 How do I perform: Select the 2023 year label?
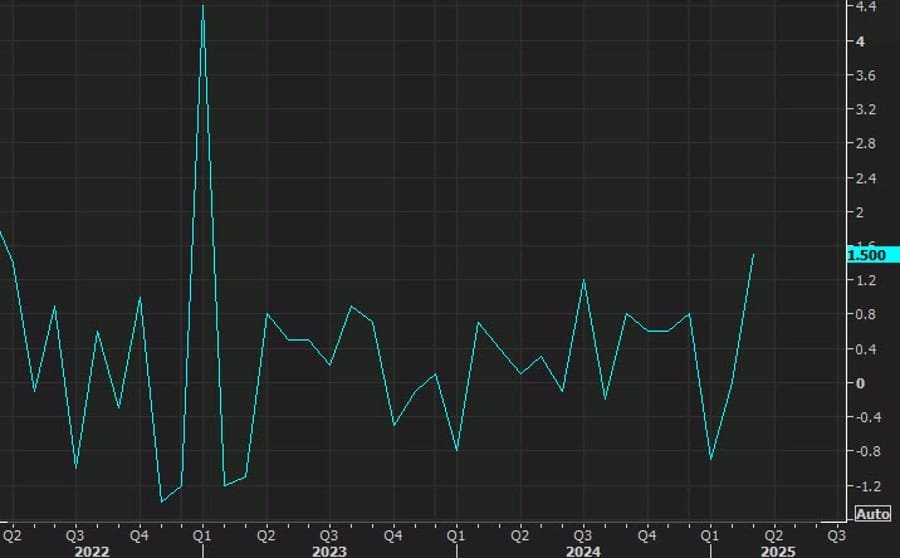pos(329,549)
